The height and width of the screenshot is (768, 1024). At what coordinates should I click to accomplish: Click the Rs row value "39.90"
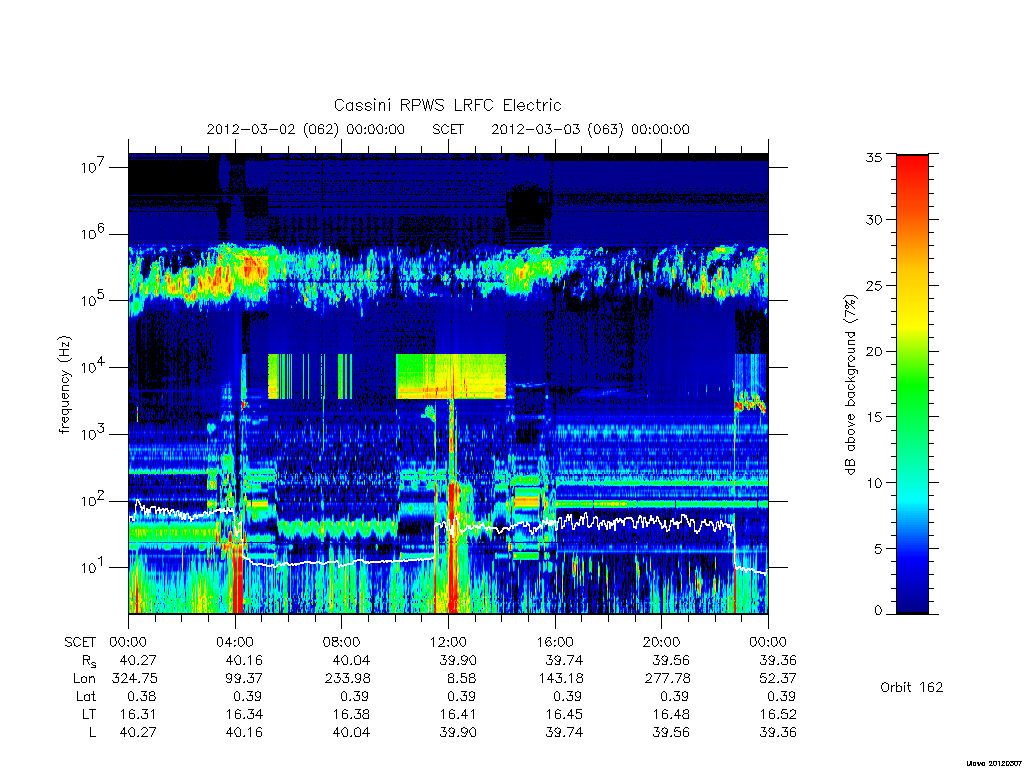[x=458, y=660]
